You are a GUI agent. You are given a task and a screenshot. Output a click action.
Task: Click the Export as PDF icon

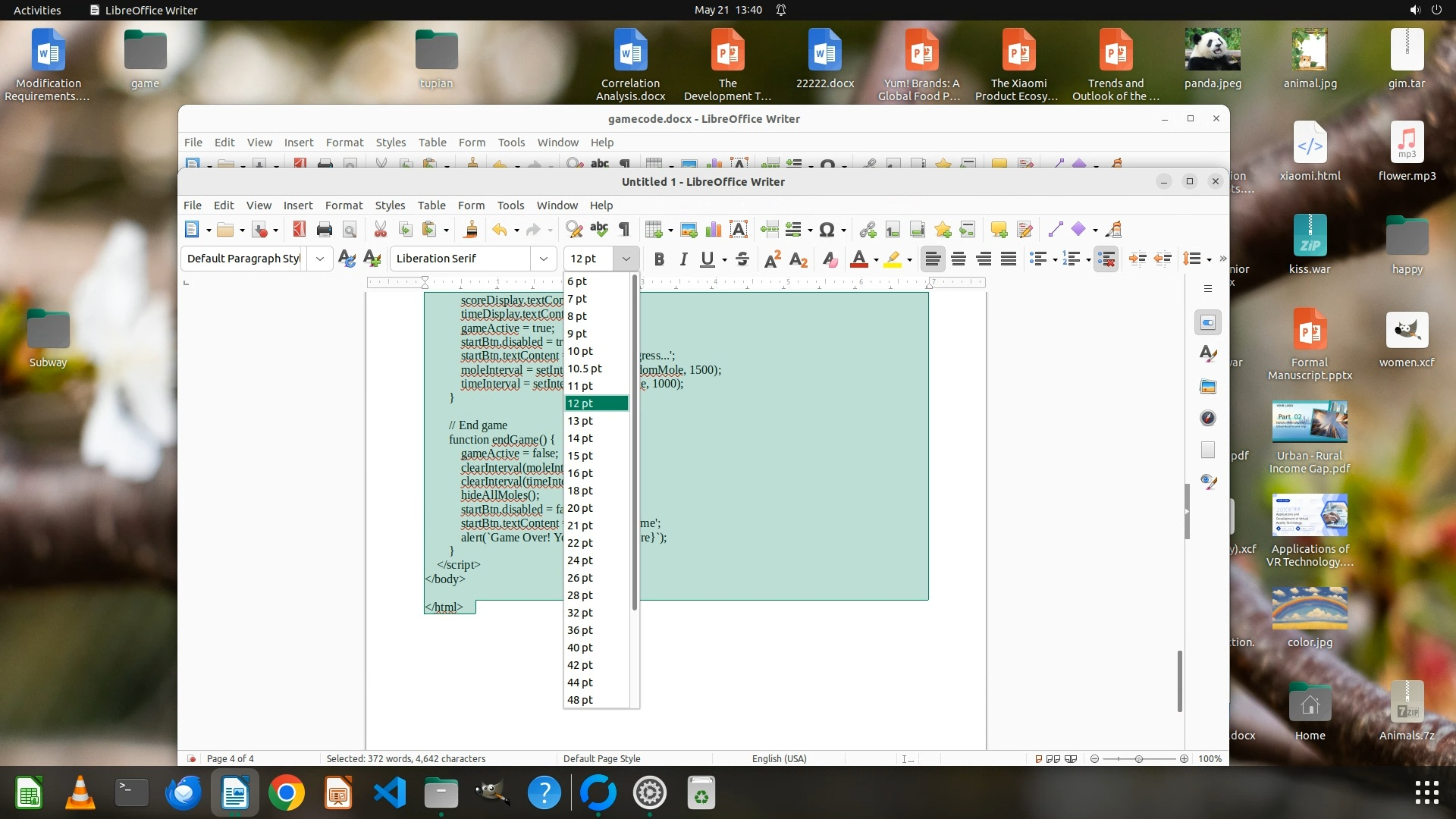pos(300,230)
